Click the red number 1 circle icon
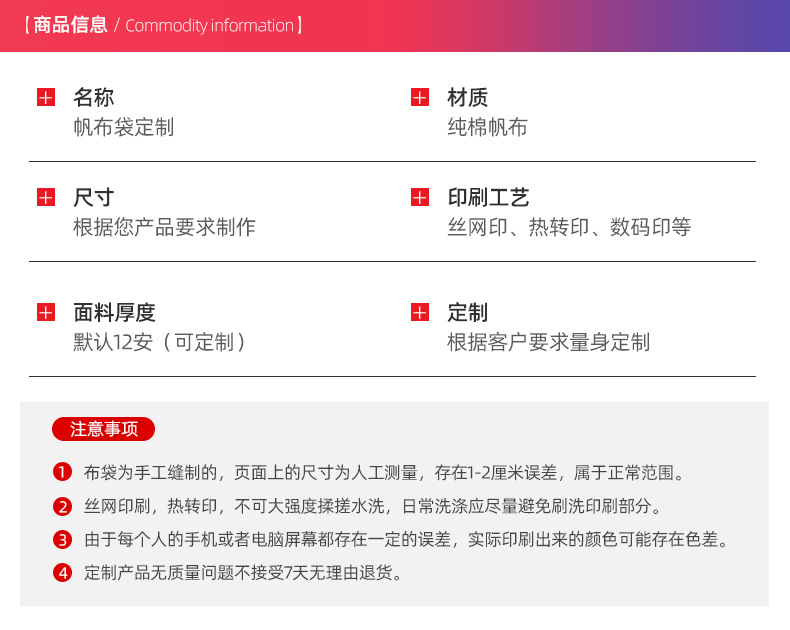790x630 pixels. tap(63, 472)
